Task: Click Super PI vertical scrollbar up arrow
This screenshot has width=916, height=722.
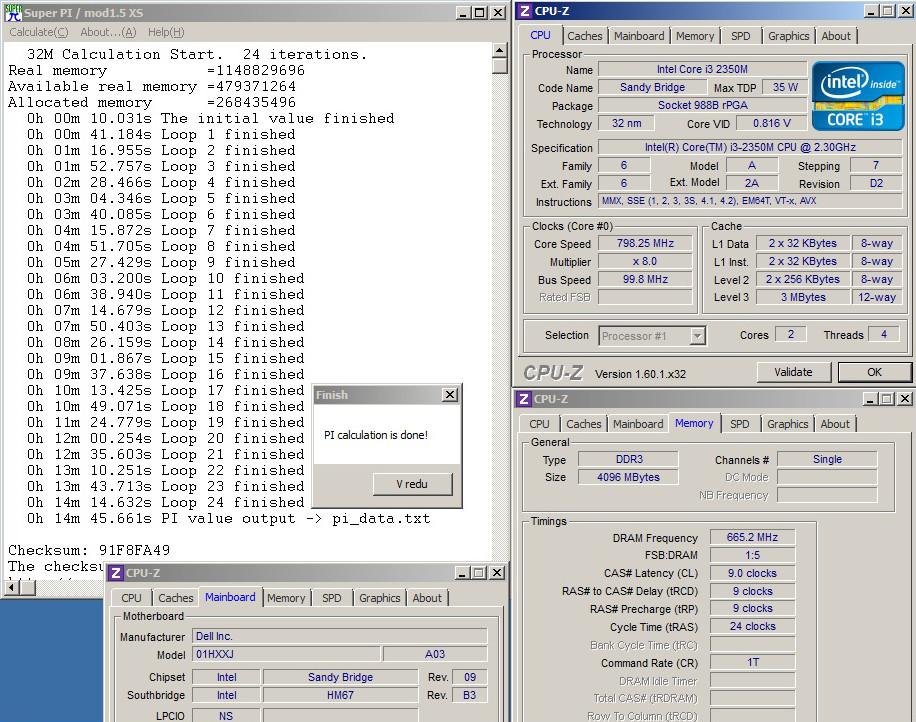Action: [x=499, y=51]
